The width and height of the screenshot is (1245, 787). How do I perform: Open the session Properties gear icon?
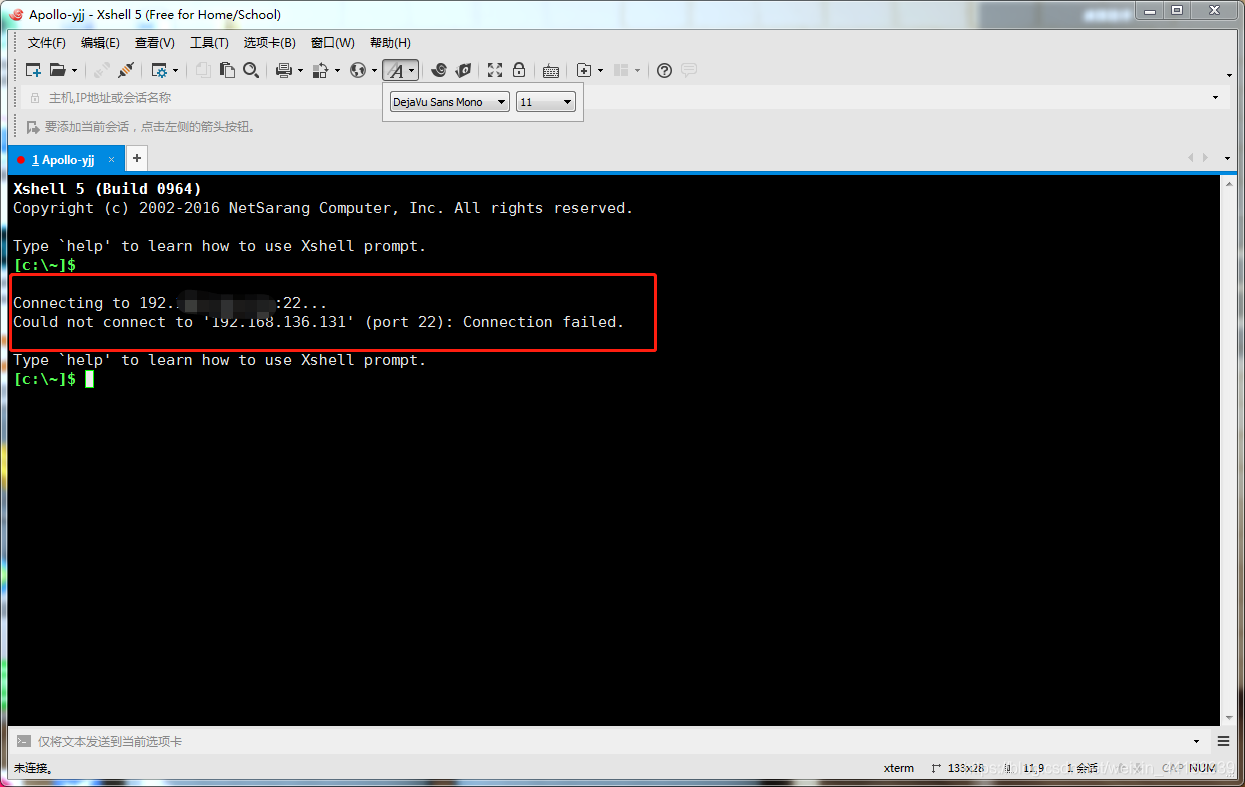pyautogui.click(x=159, y=70)
